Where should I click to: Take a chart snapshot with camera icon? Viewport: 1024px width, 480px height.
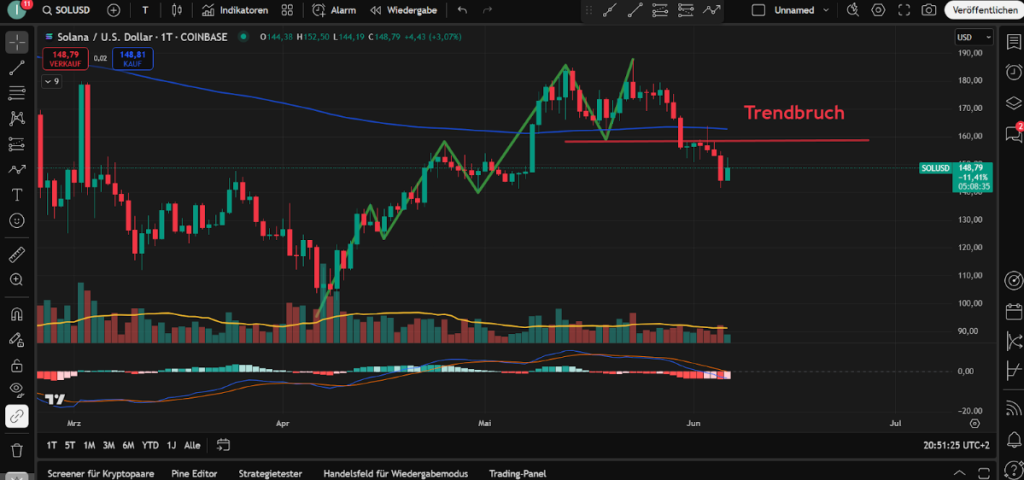pos(929,10)
